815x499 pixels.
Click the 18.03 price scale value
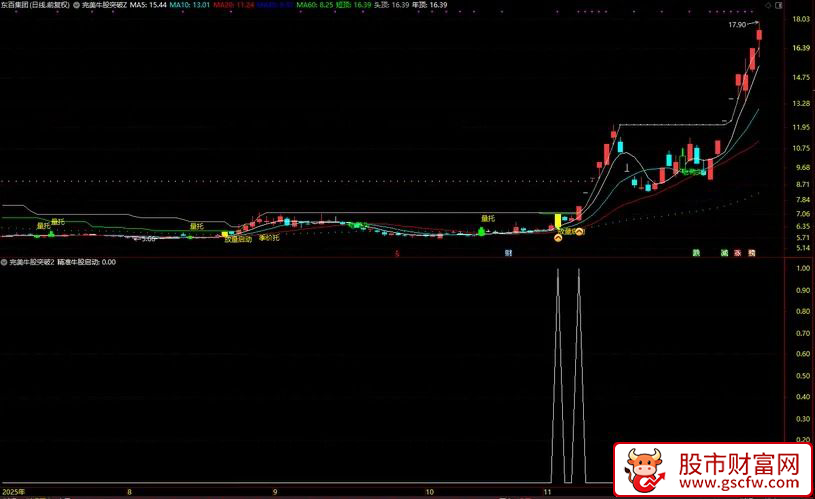click(801, 19)
